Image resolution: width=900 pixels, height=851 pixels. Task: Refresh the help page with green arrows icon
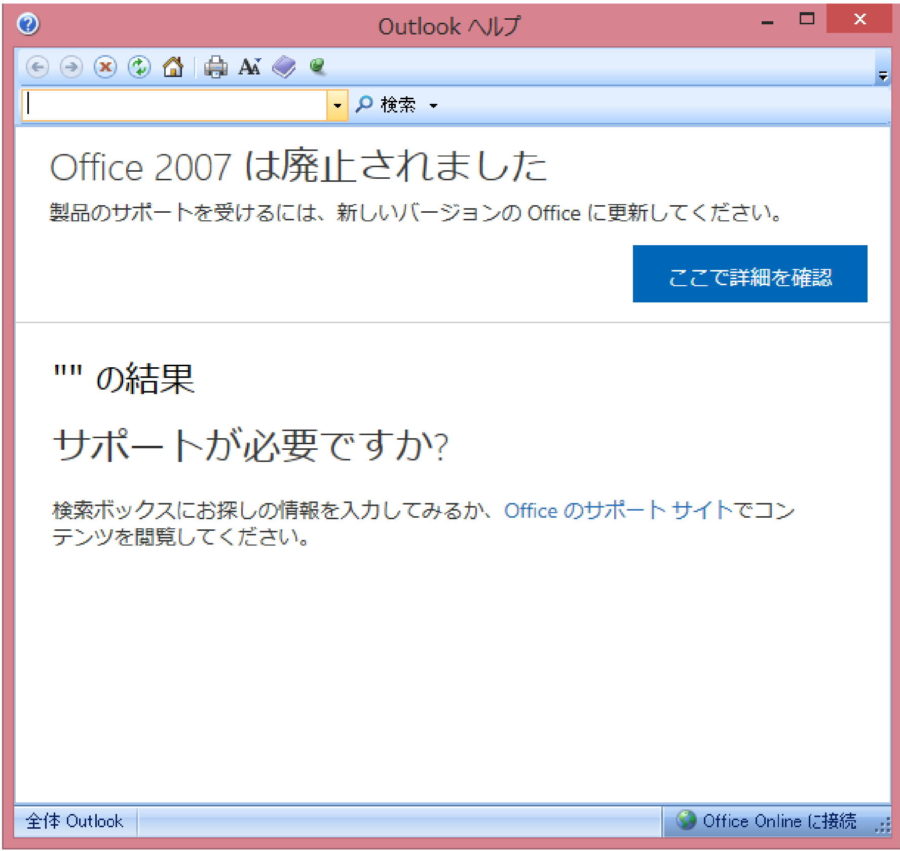(139, 67)
